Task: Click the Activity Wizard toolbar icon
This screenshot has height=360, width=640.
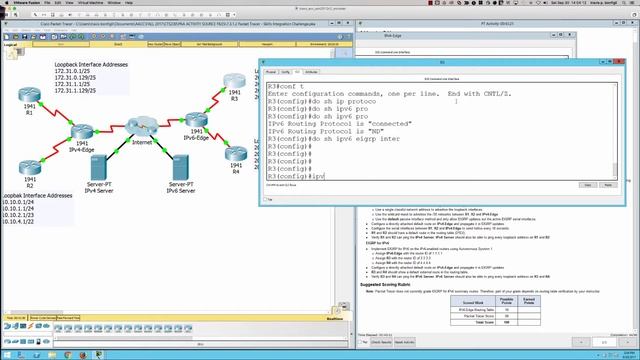Action: 42,37
